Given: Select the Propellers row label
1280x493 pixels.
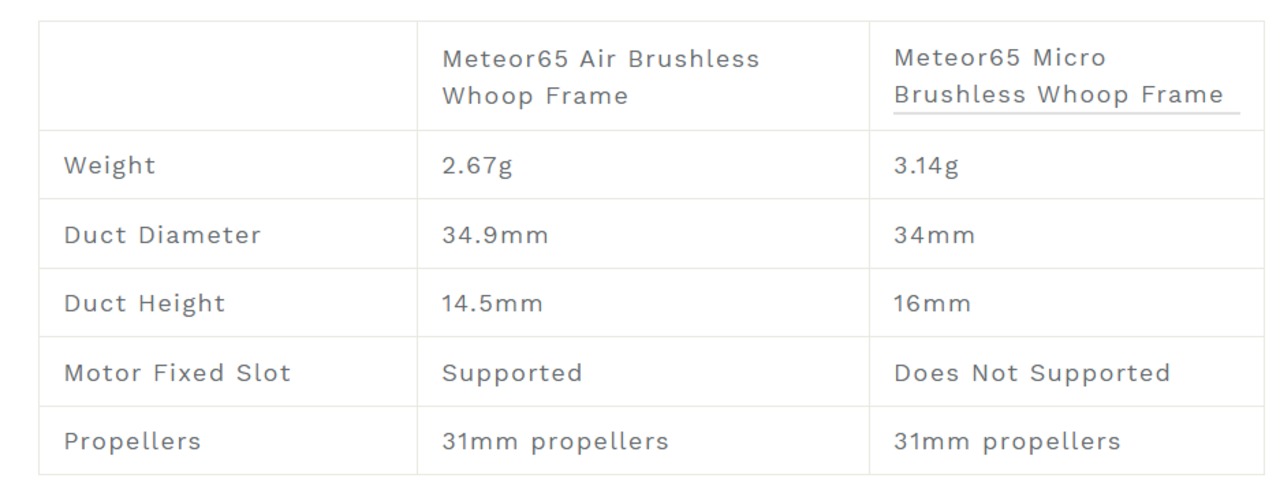Looking at the screenshot, I should click(x=132, y=441).
